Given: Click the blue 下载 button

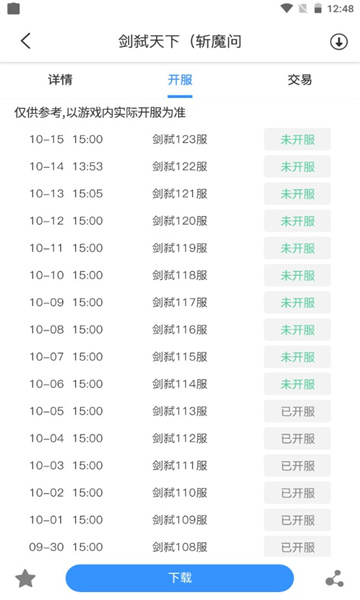Looking at the screenshot, I should [180, 578].
